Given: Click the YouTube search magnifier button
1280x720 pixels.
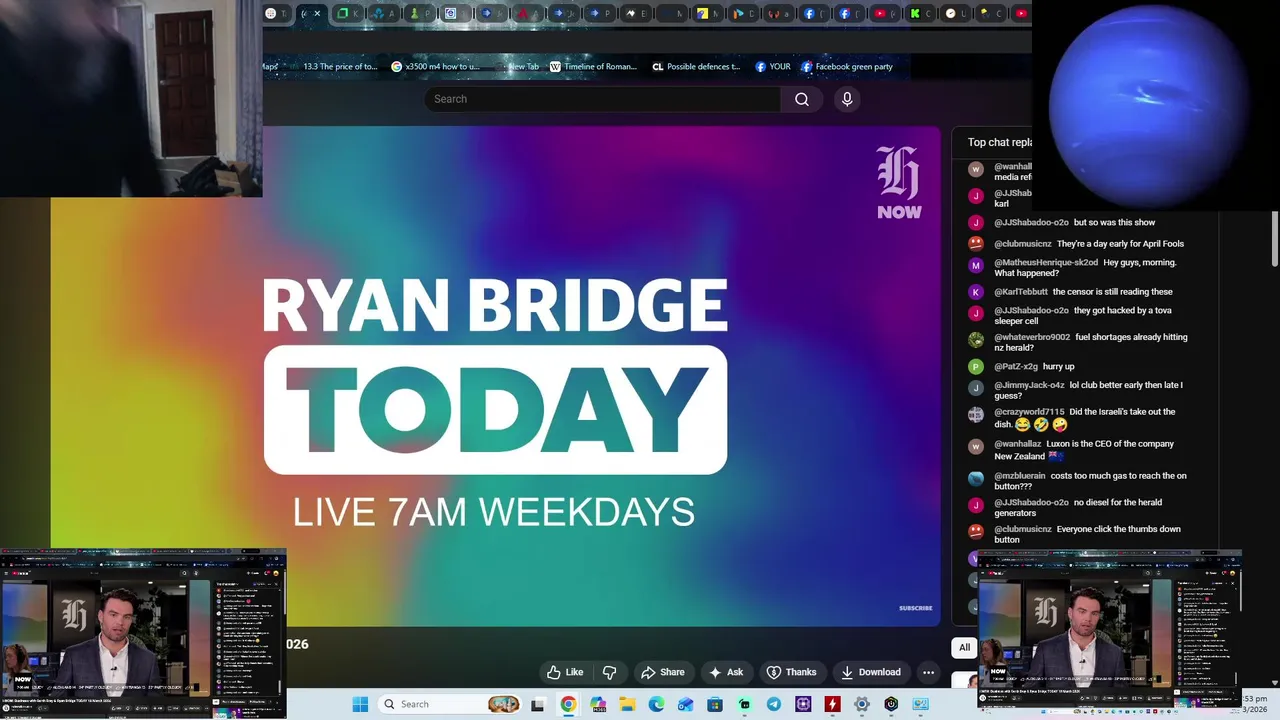Looking at the screenshot, I should (801, 99).
